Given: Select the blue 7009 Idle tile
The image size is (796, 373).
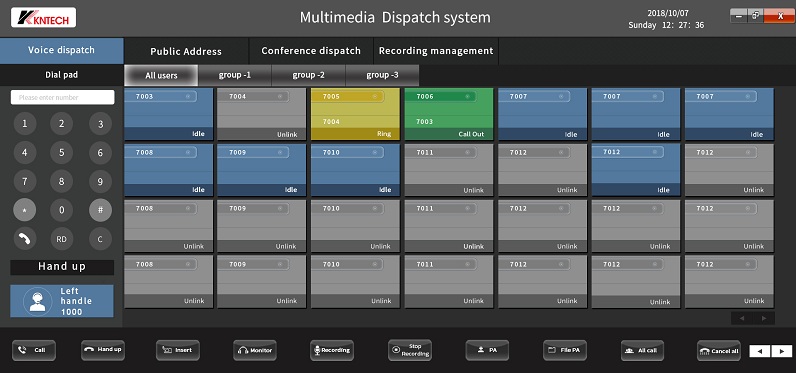Looking at the screenshot, I should point(261,170).
